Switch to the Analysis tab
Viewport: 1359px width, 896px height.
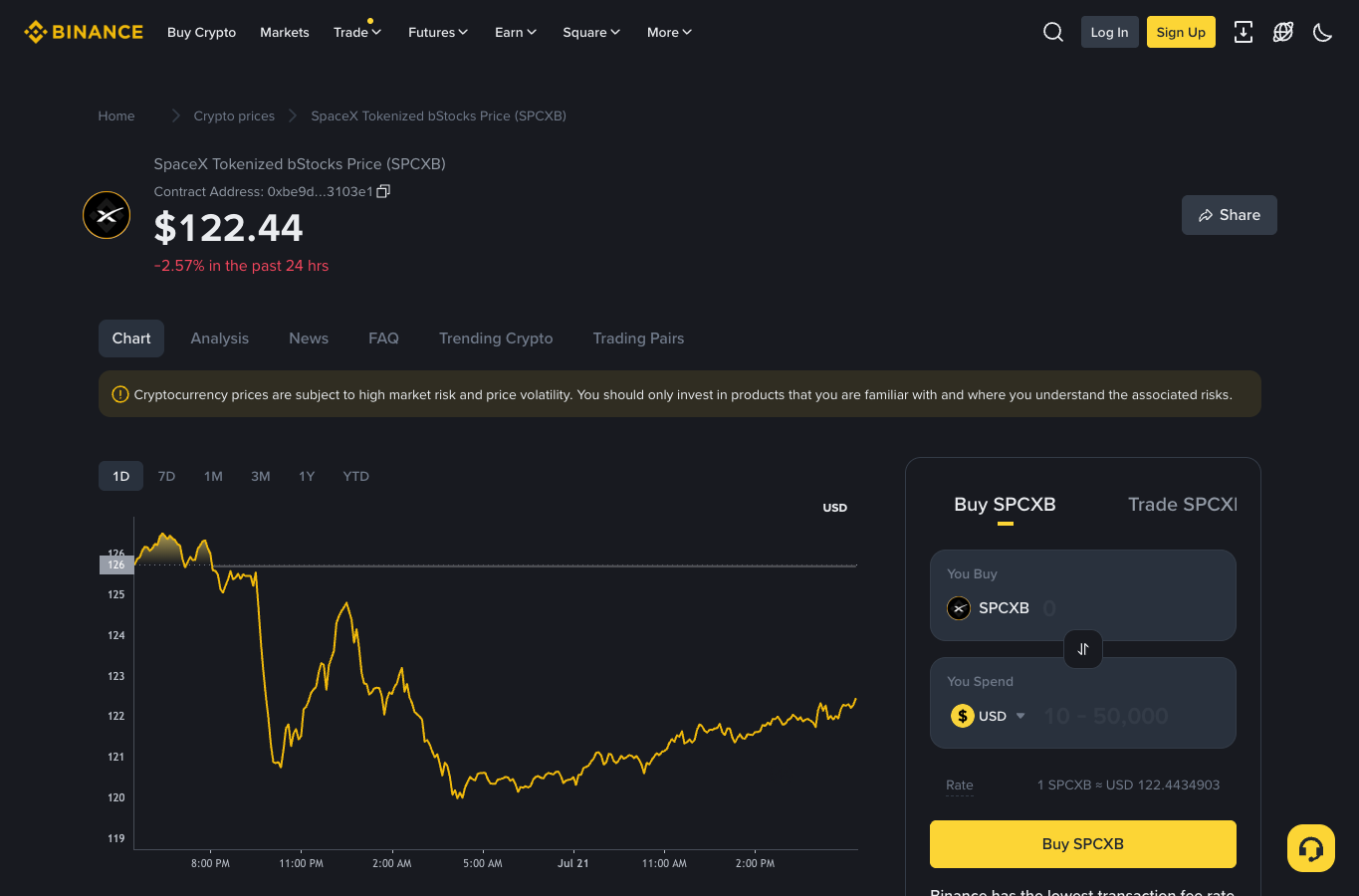(x=220, y=338)
